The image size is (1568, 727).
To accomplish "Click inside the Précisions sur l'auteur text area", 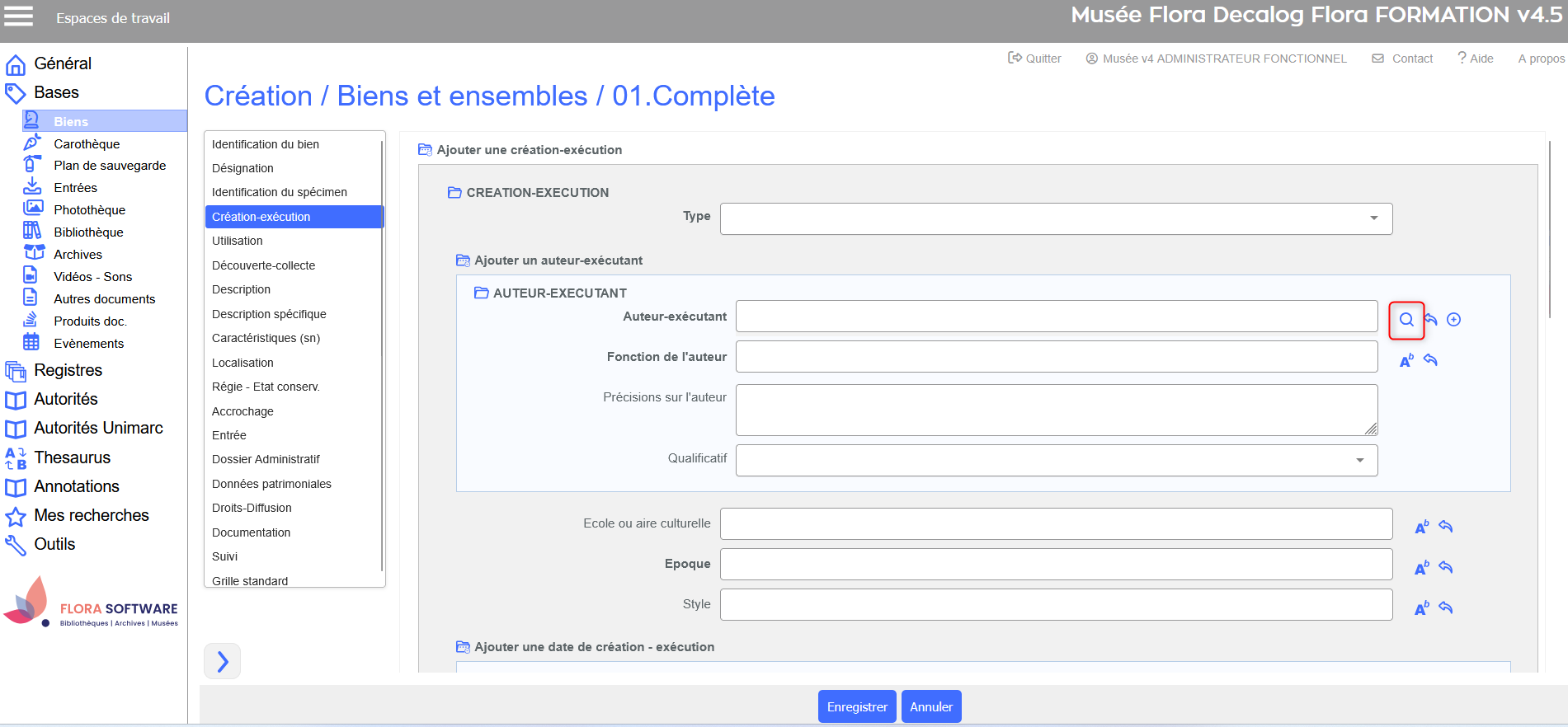I will coord(1056,410).
